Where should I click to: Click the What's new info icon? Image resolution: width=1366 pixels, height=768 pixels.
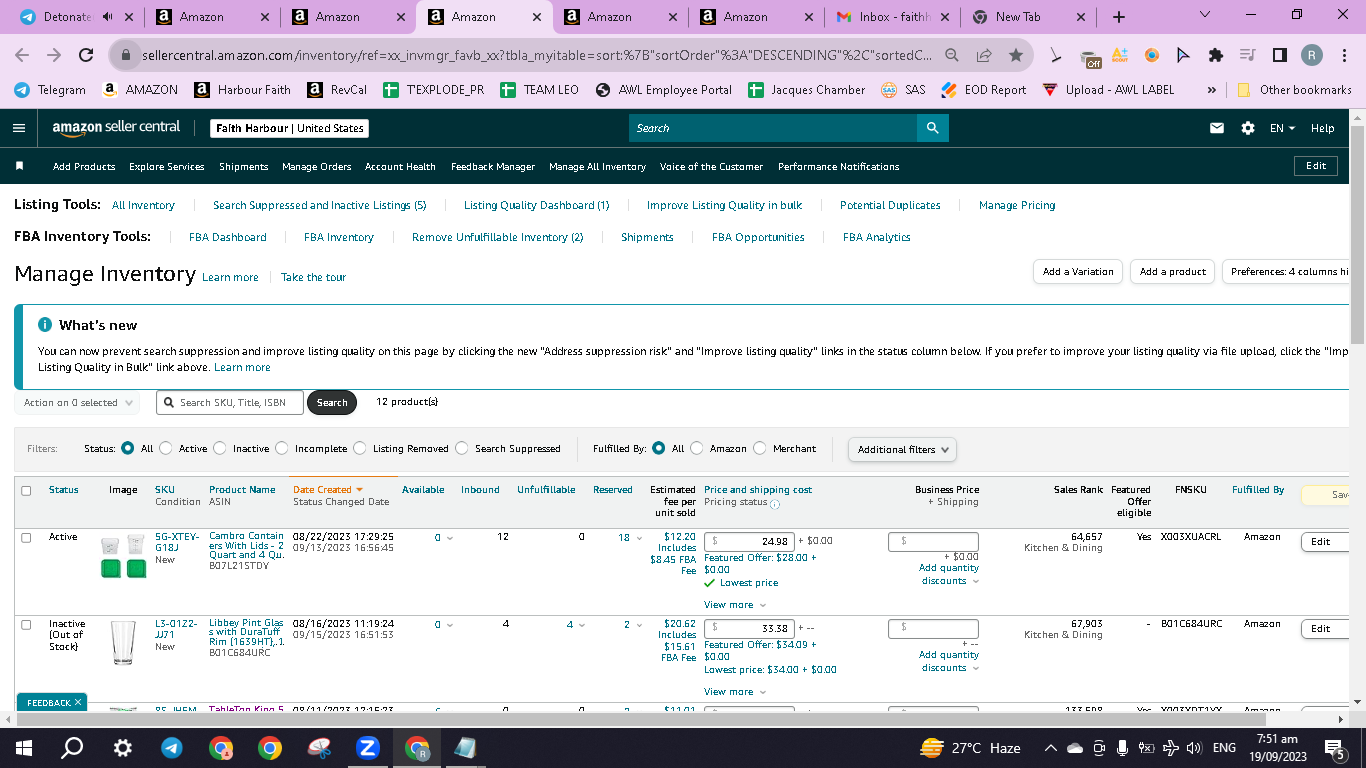tap(45, 325)
